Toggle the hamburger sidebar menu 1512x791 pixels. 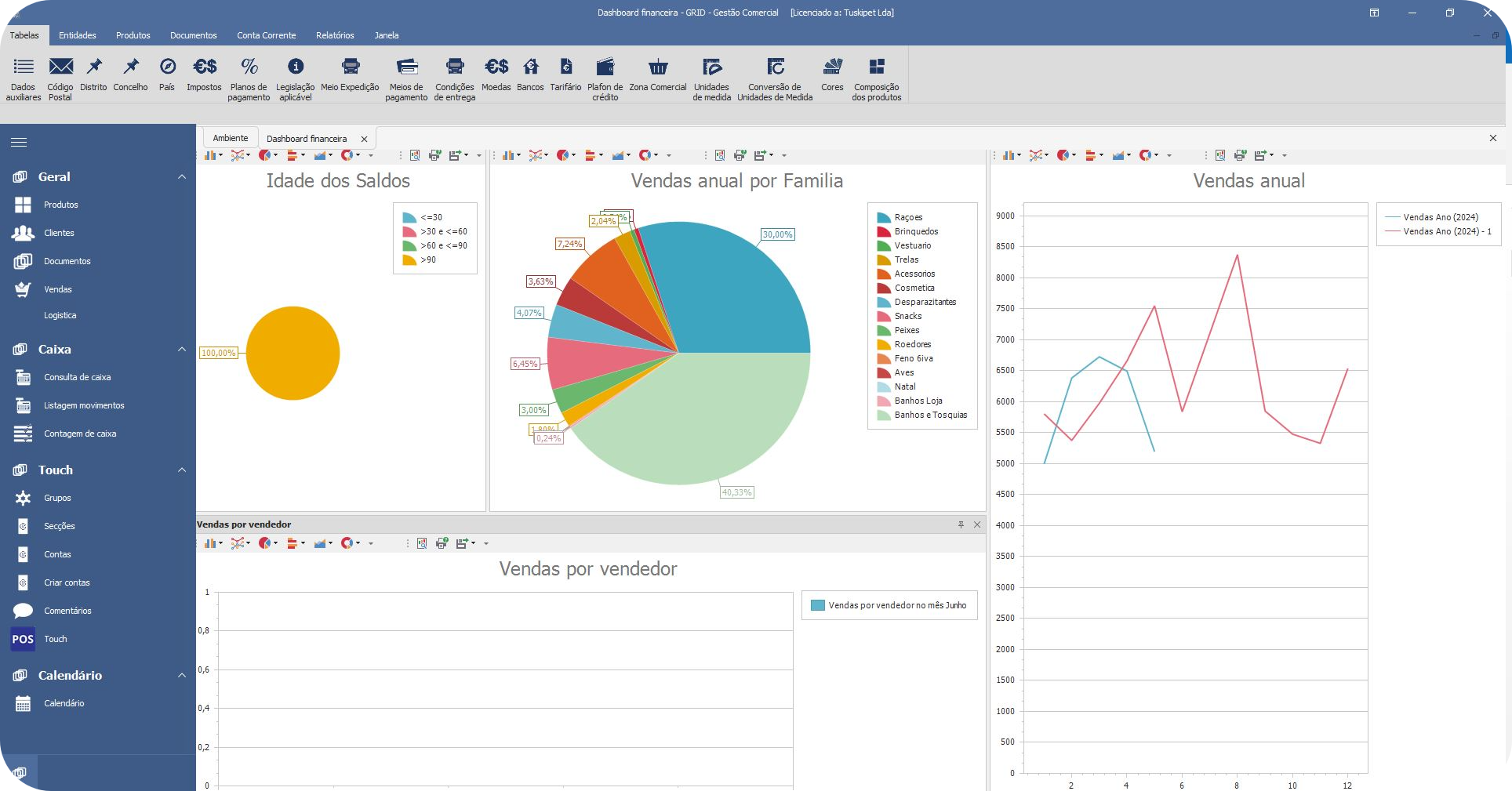tap(19, 142)
